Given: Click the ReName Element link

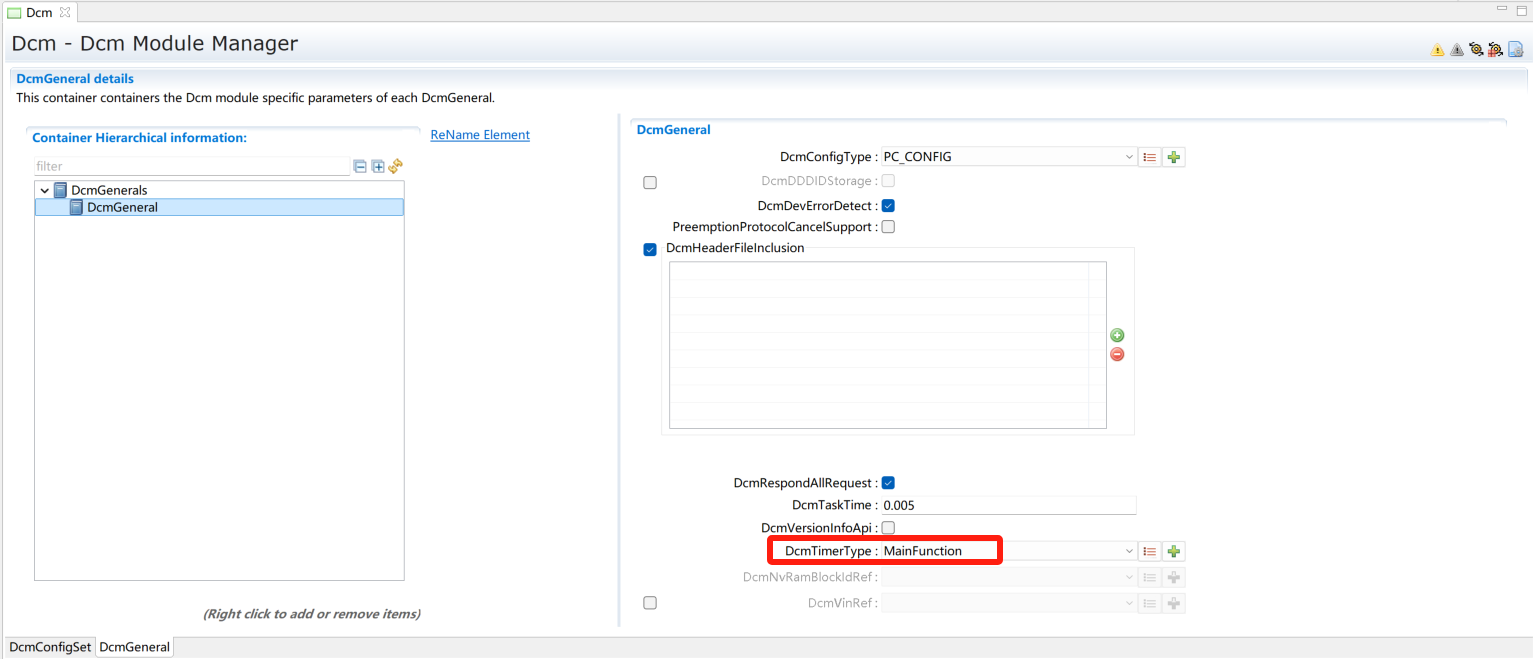Looking at the screenshot, I should pos(480,135).
